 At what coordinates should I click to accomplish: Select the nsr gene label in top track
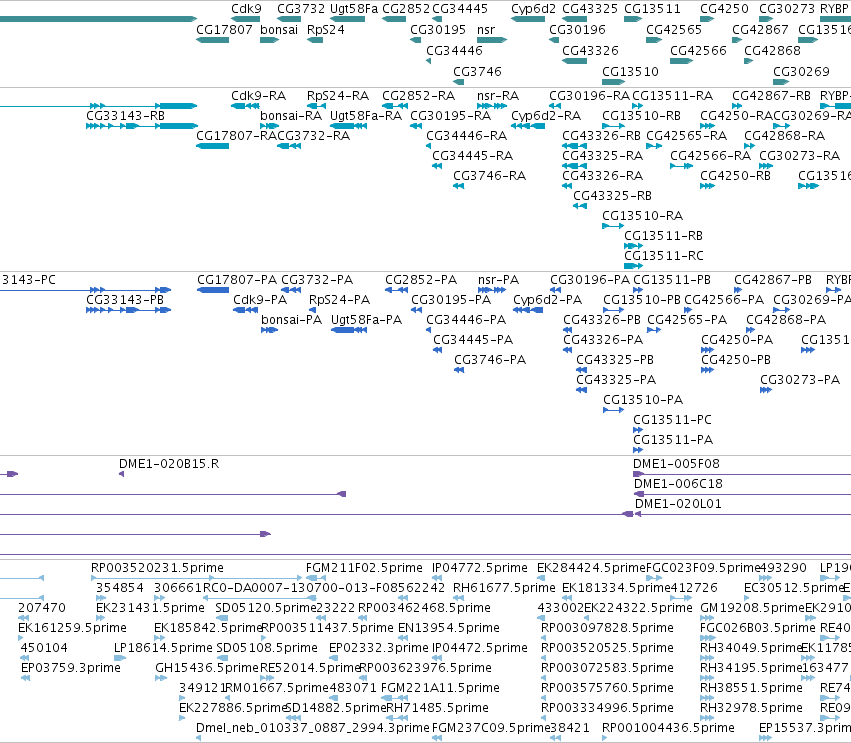click(486, 30)
